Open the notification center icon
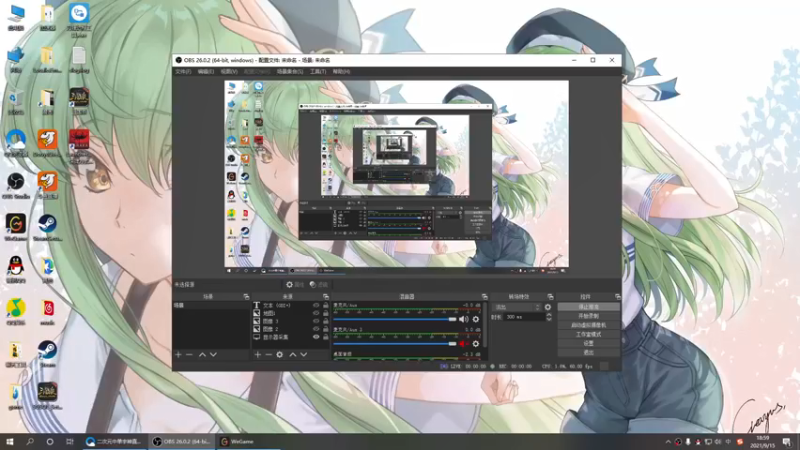Image resolution: width=800 pixels, height=450 pixels. click(x=787, y=442)
